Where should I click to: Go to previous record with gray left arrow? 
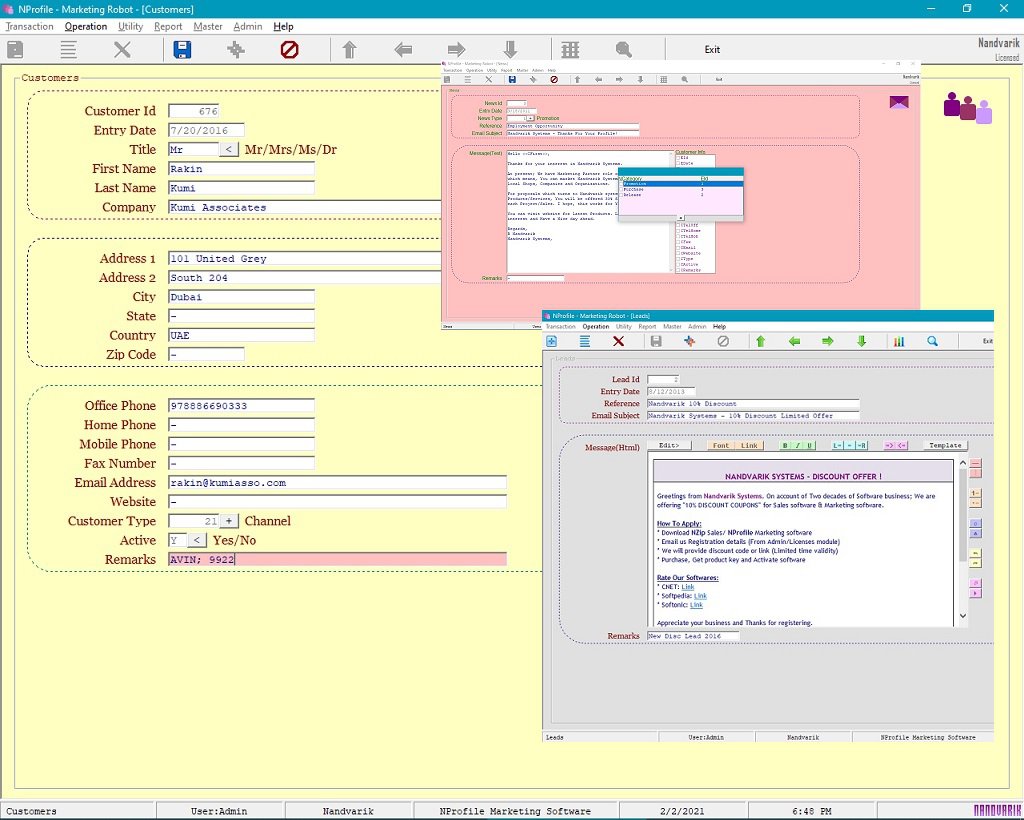tap(403, 50)
